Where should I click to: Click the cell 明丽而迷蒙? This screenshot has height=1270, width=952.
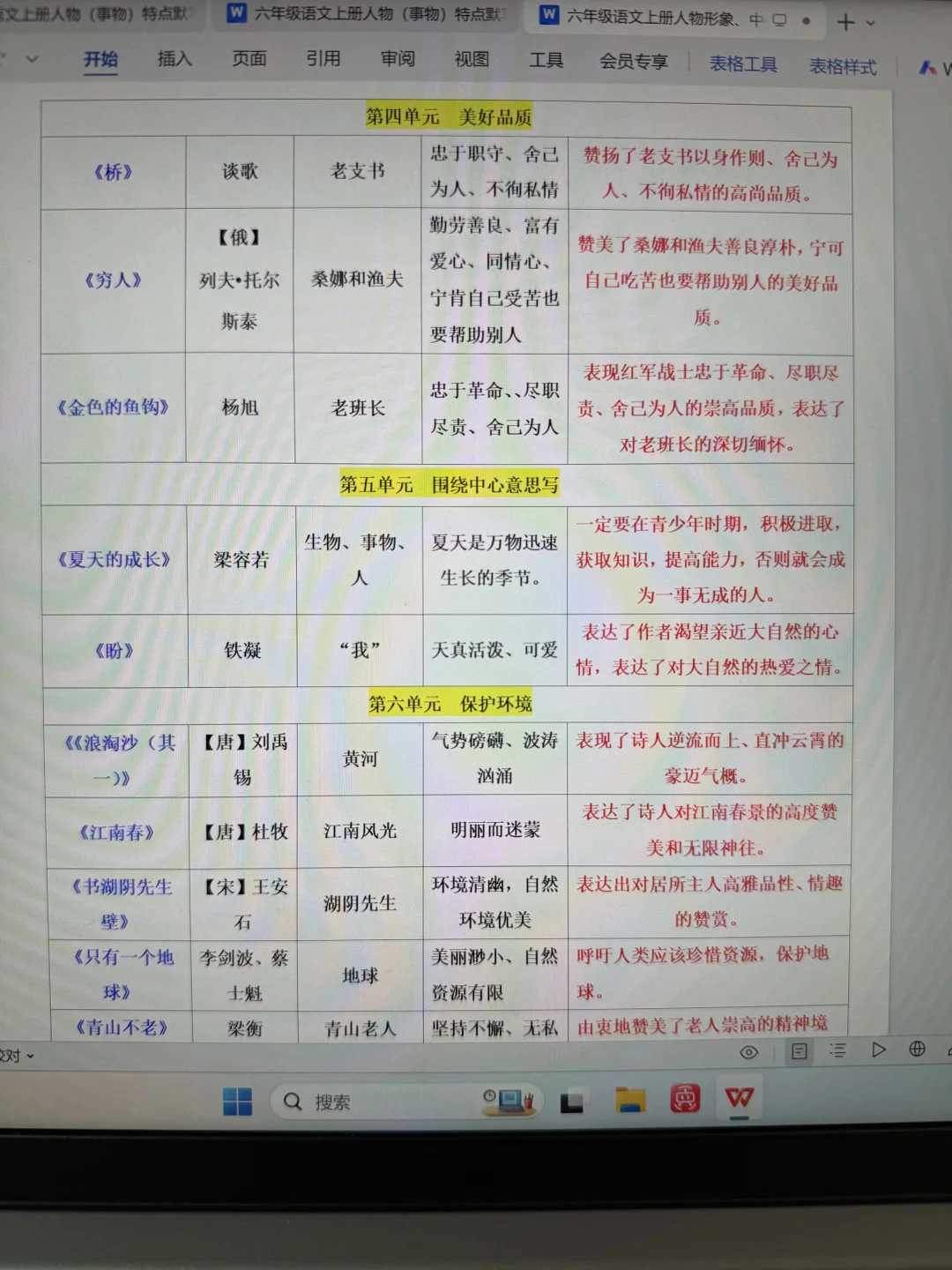(x=495, y=830)
